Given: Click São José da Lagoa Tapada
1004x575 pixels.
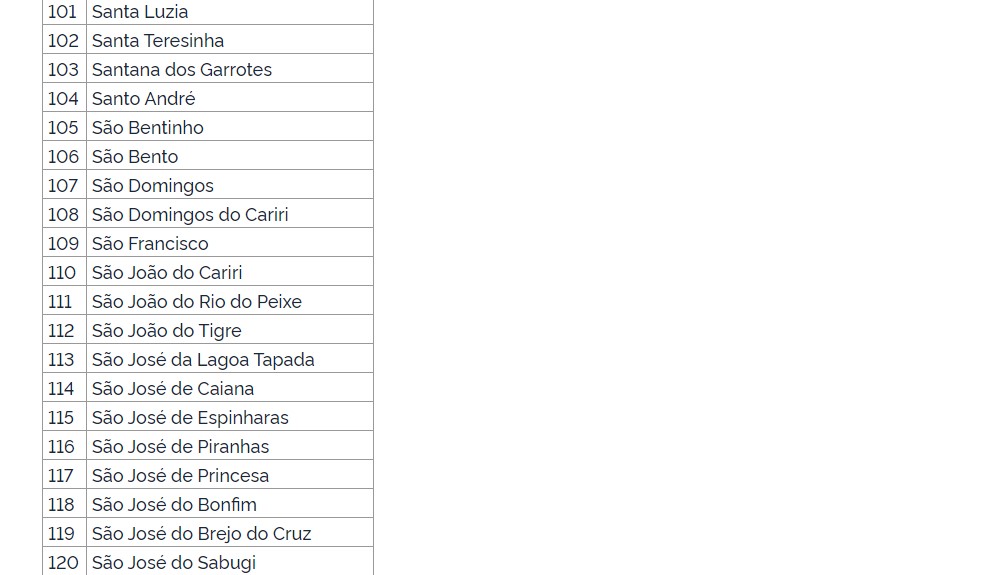Looking at the screenshot, I should coord(203,360).
